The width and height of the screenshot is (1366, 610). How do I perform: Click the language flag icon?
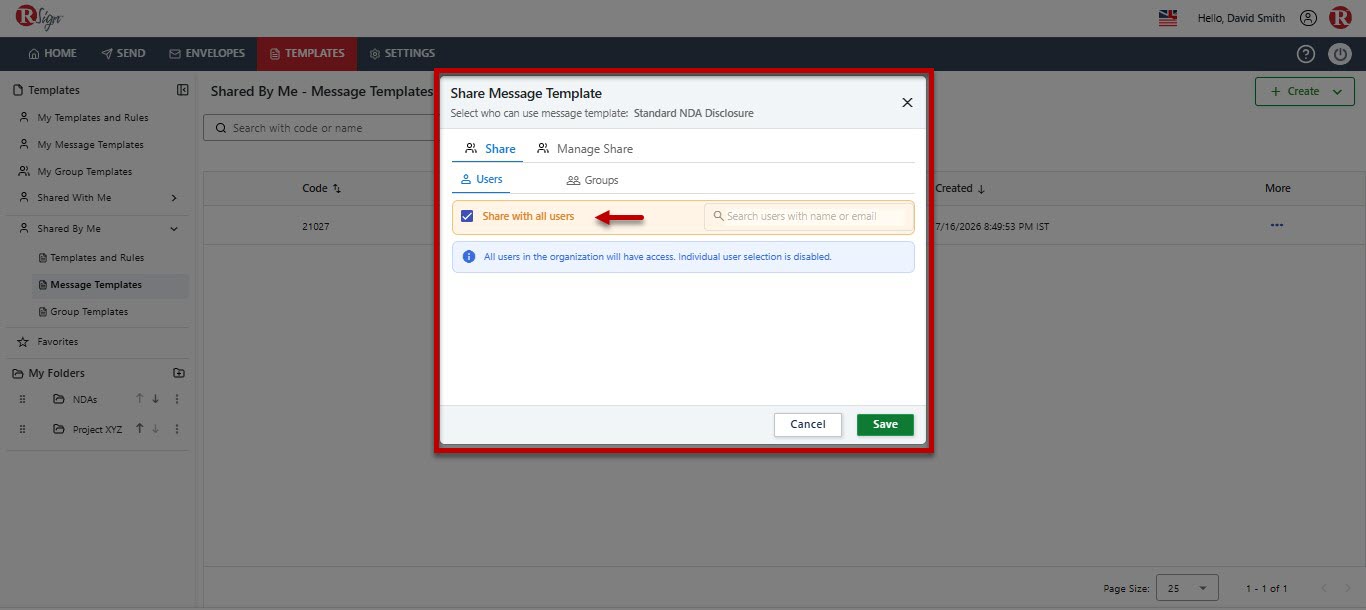point(1167,18)
